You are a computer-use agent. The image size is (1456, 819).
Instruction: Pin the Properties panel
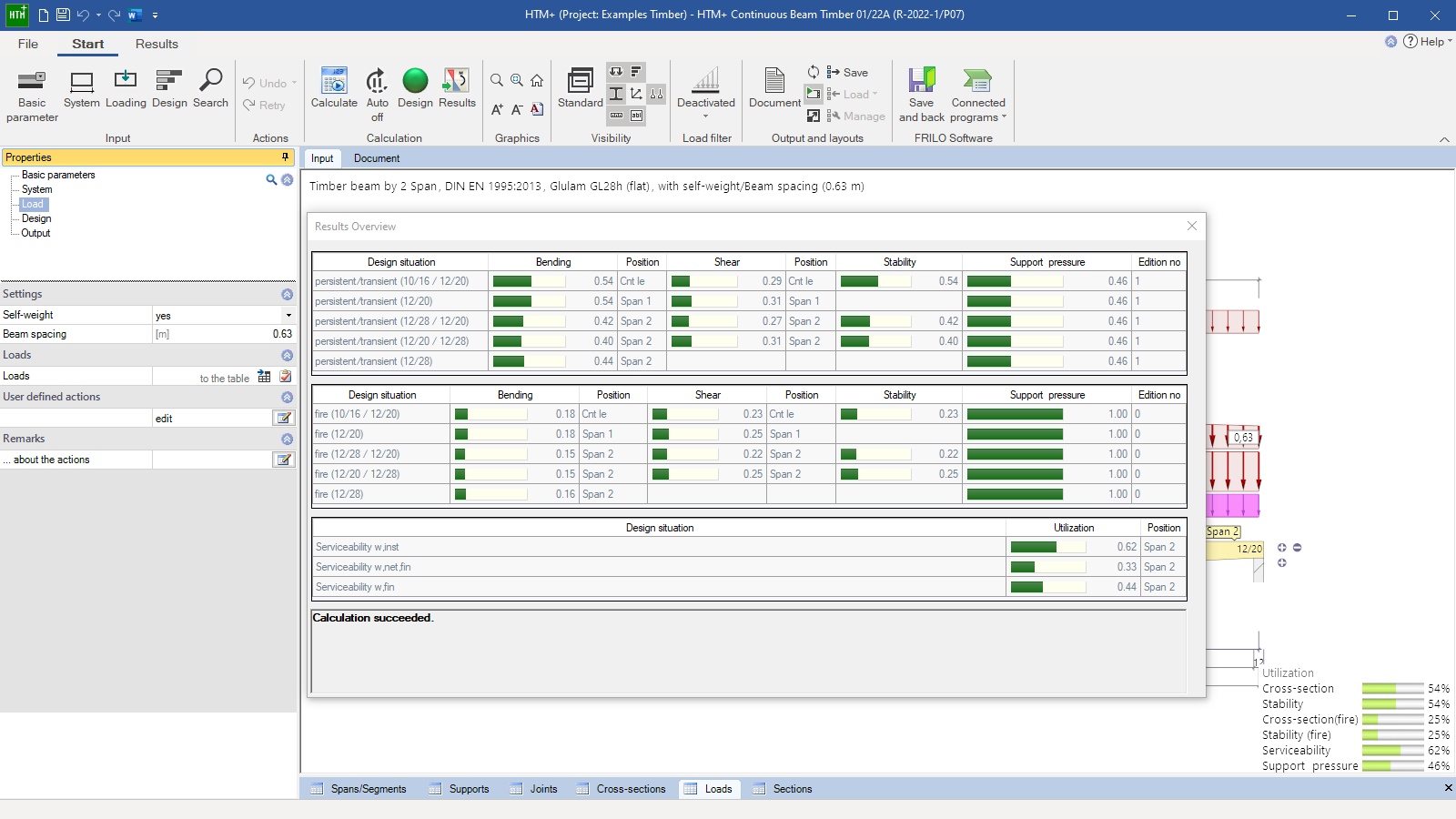286,157
